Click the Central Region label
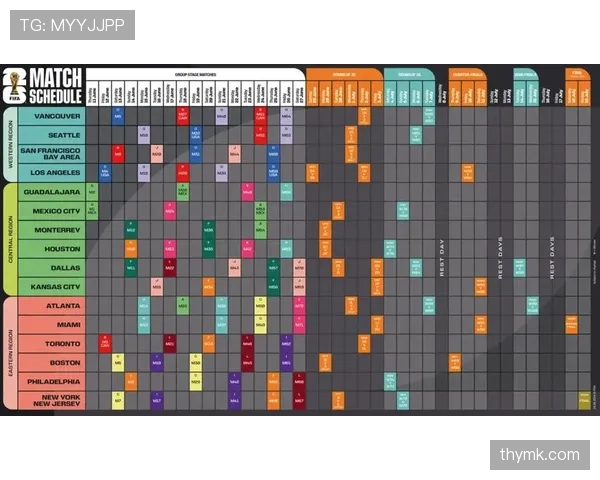This screenshot has height=480, width=600. tap(10, 239)
